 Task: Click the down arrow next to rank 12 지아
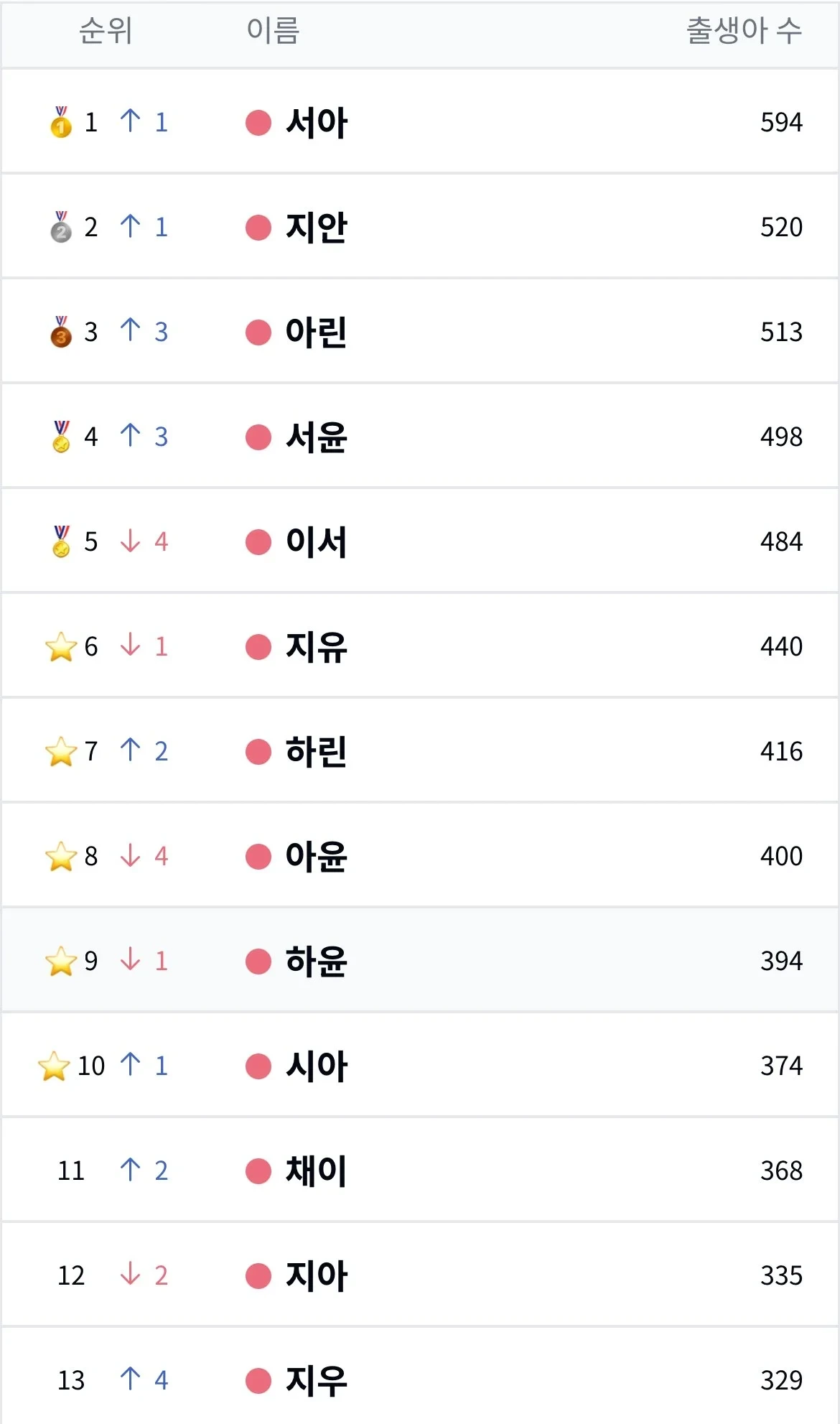(131, 1275)
